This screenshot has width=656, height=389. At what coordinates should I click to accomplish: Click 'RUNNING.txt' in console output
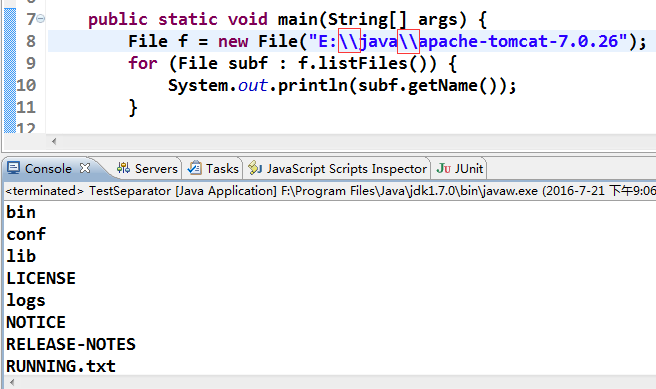pyautogui.click(x=61, y=366)
